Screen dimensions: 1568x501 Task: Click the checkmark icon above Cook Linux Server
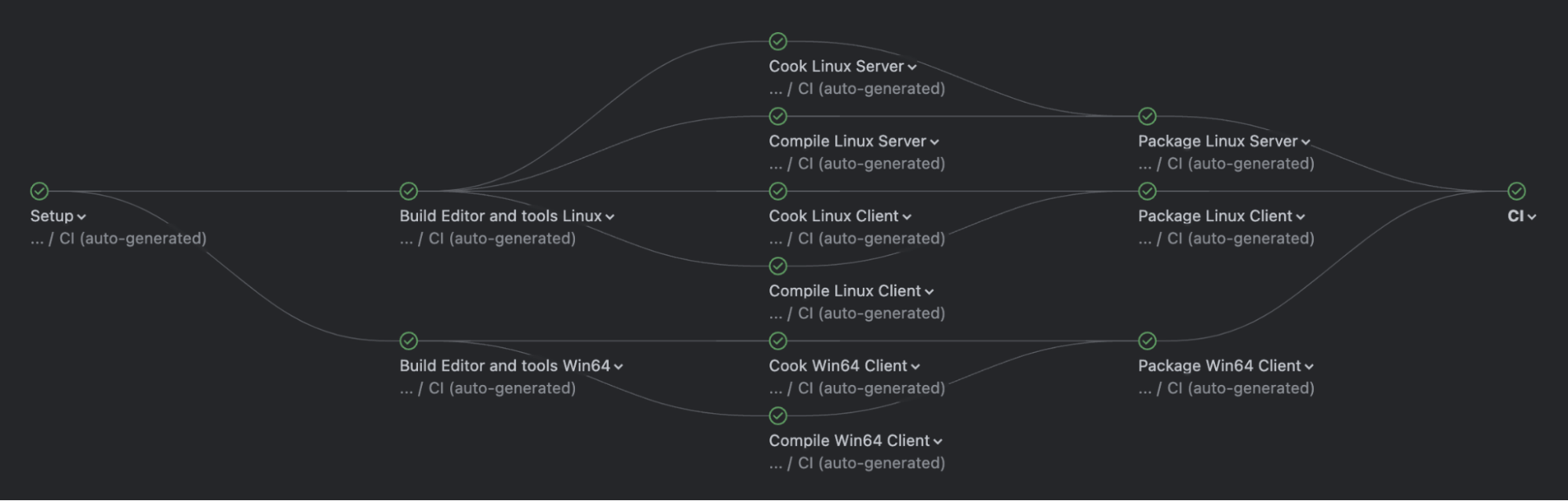778,42
